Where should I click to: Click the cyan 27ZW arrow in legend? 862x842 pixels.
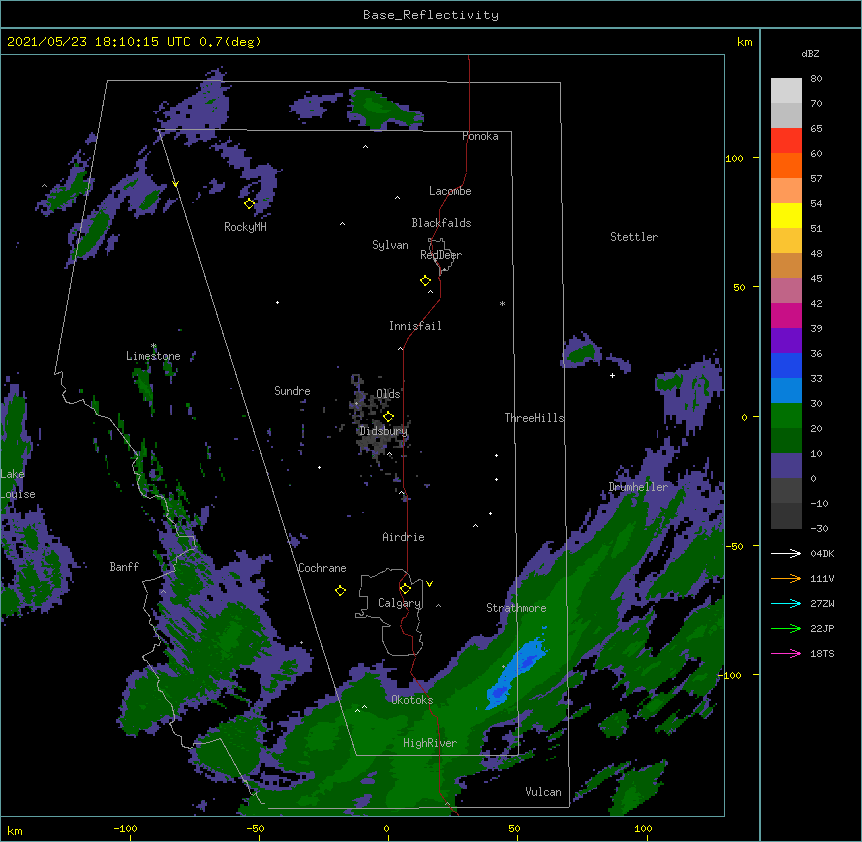786,603
